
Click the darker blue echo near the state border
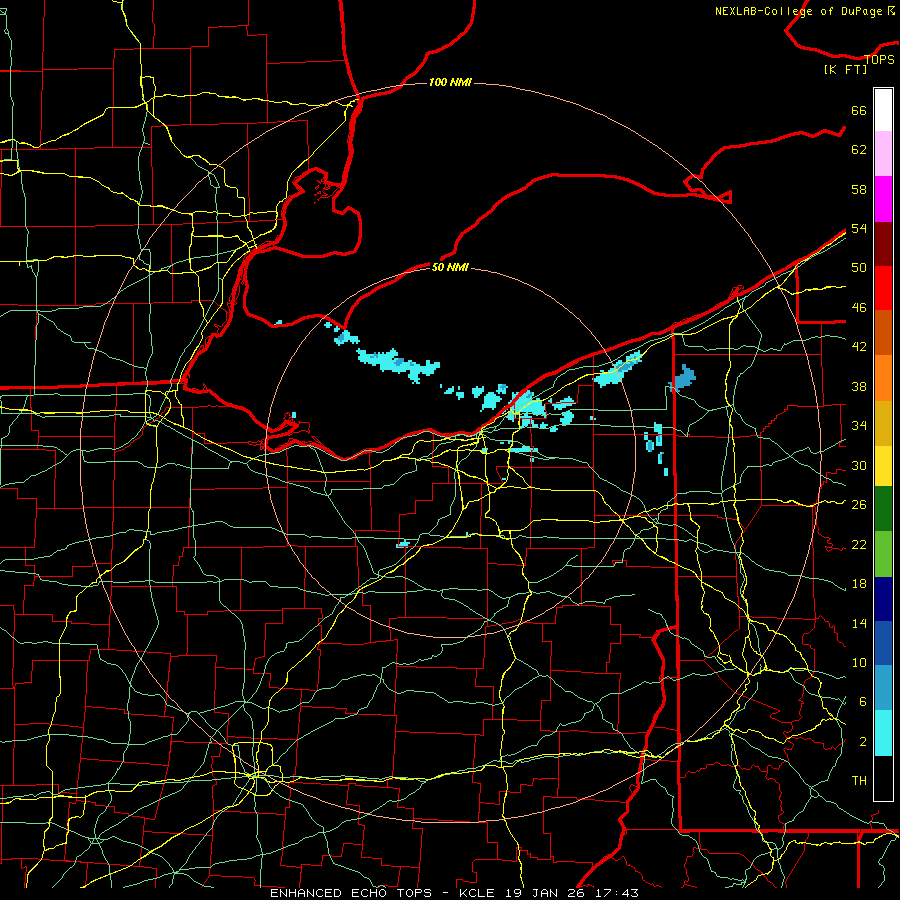(x=683, y=378)
